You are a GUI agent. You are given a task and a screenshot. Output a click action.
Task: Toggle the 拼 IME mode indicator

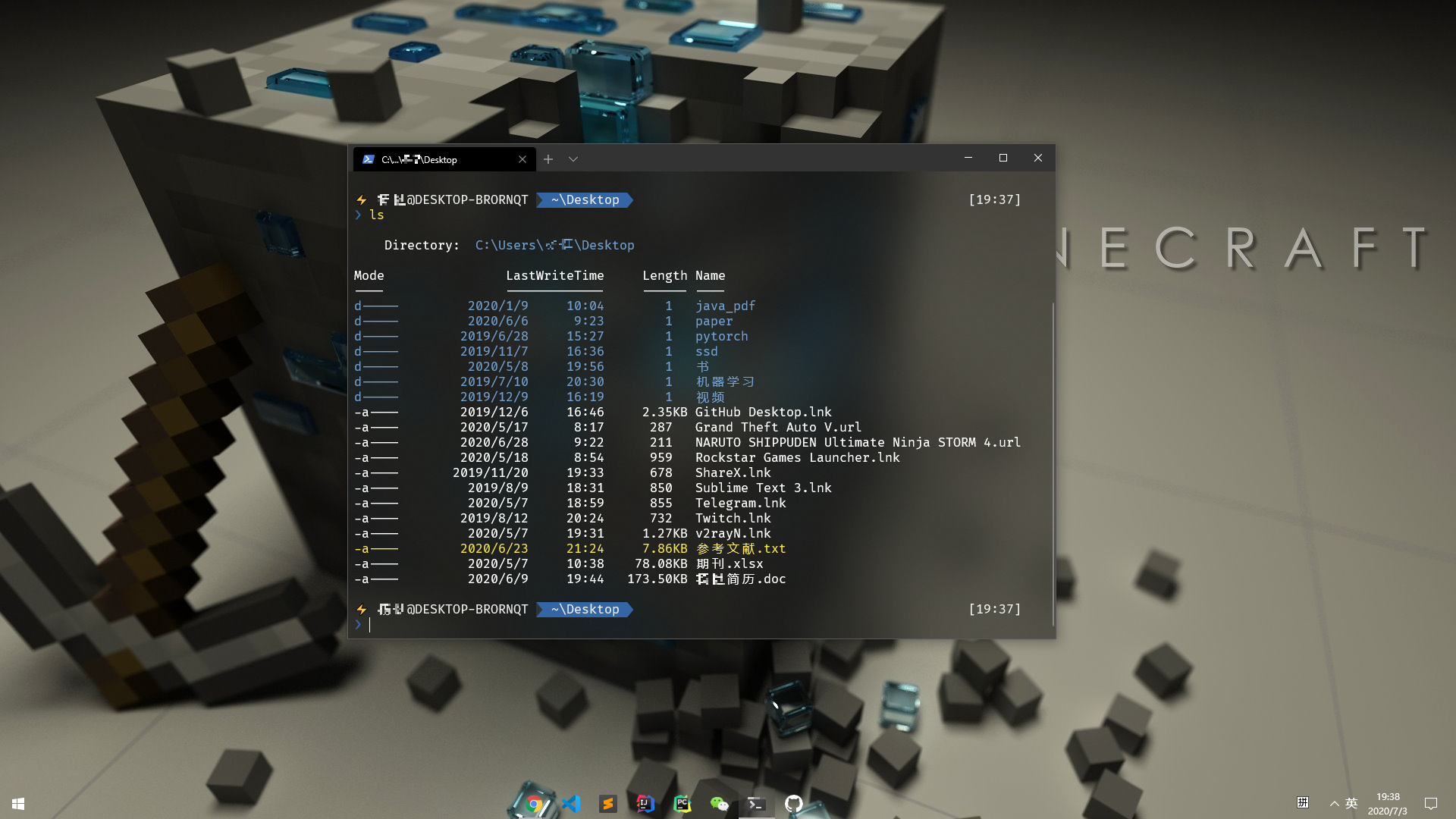click(1303, 803)
